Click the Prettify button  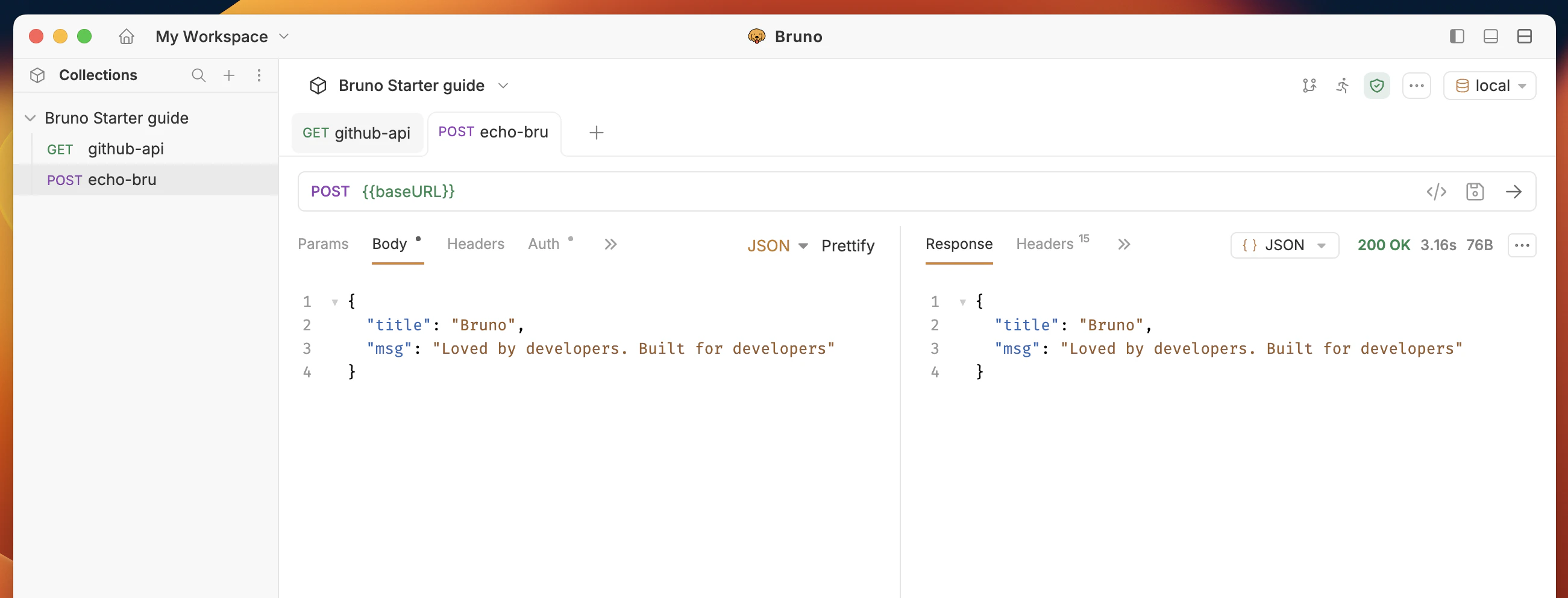pos(847,246)
